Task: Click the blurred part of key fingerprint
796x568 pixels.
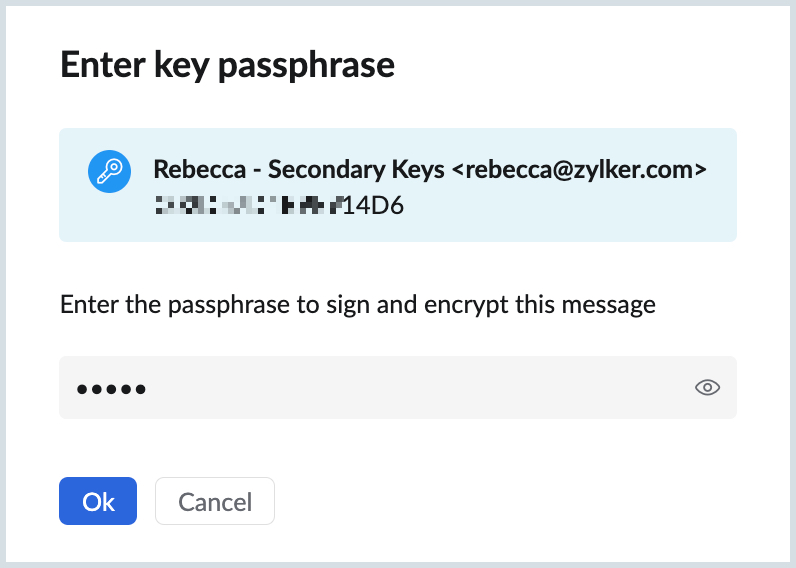Action: coord(247,206)
